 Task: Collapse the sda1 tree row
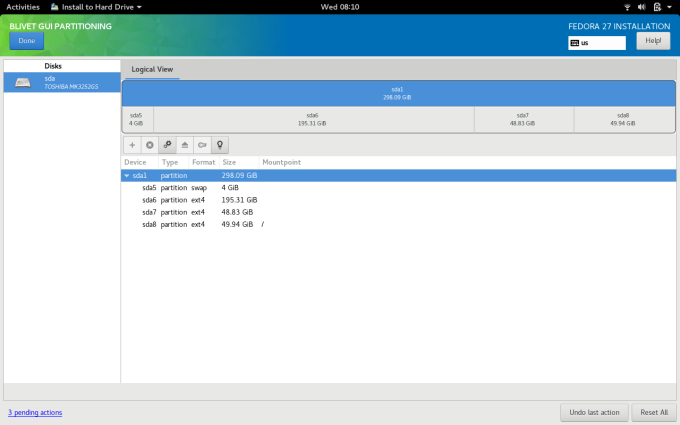point(127,176)
